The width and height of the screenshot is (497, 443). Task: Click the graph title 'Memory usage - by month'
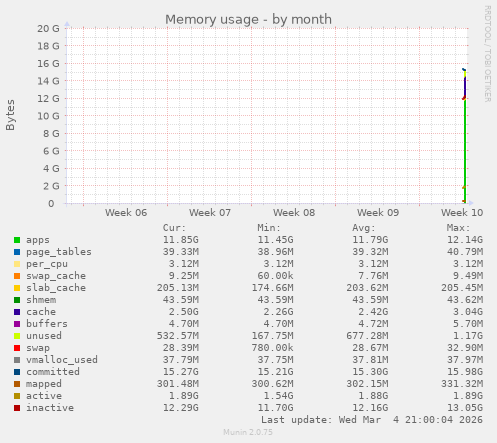point(248,19)
